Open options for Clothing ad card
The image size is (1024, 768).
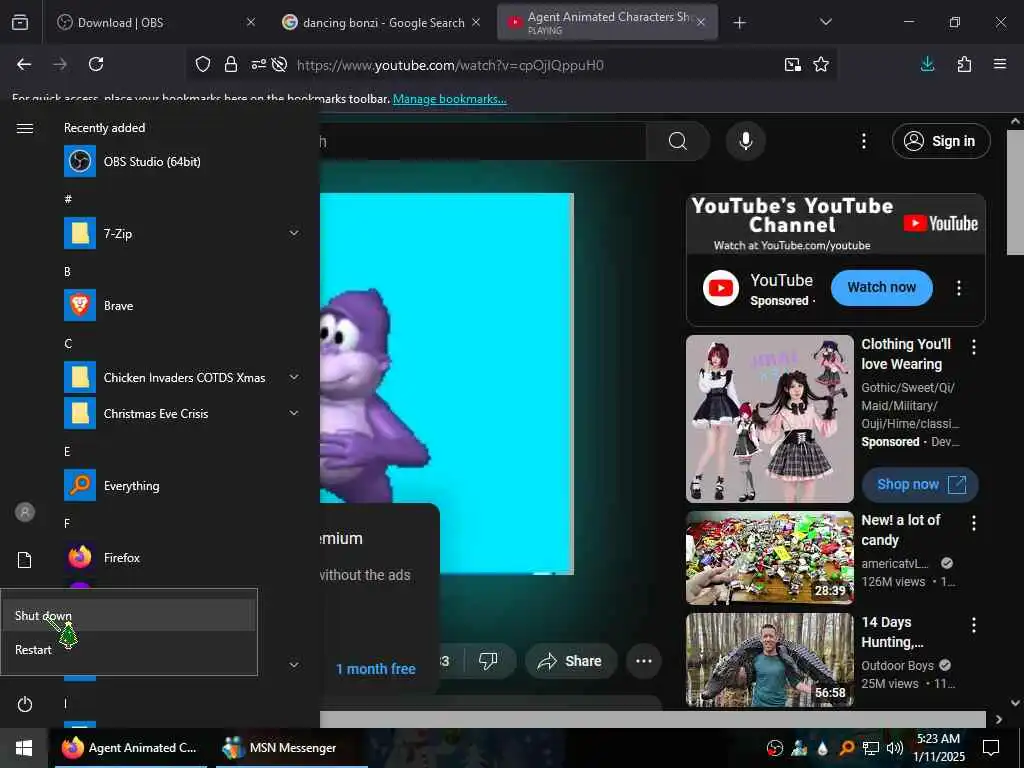pos(974,347)
